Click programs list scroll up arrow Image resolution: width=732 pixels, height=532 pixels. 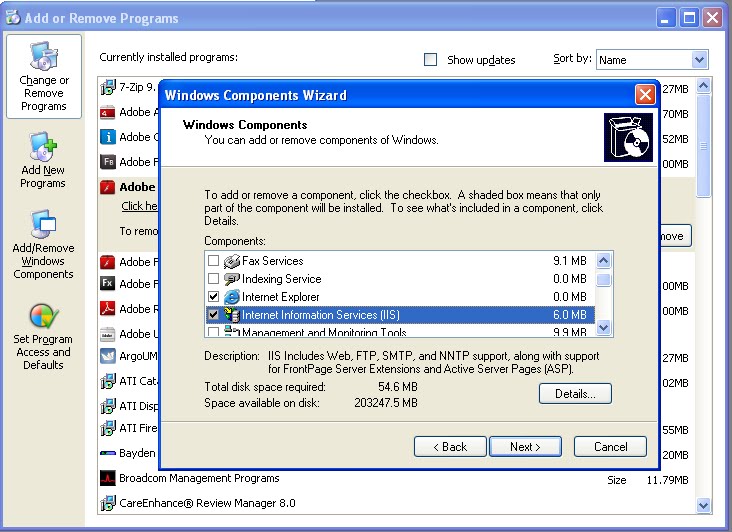(704, 86)
